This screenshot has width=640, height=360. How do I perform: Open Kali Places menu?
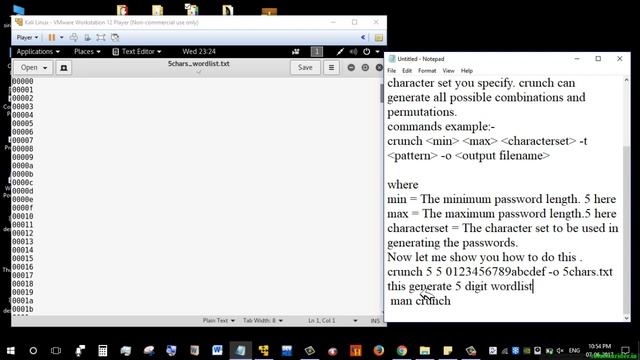pos(87,51)
